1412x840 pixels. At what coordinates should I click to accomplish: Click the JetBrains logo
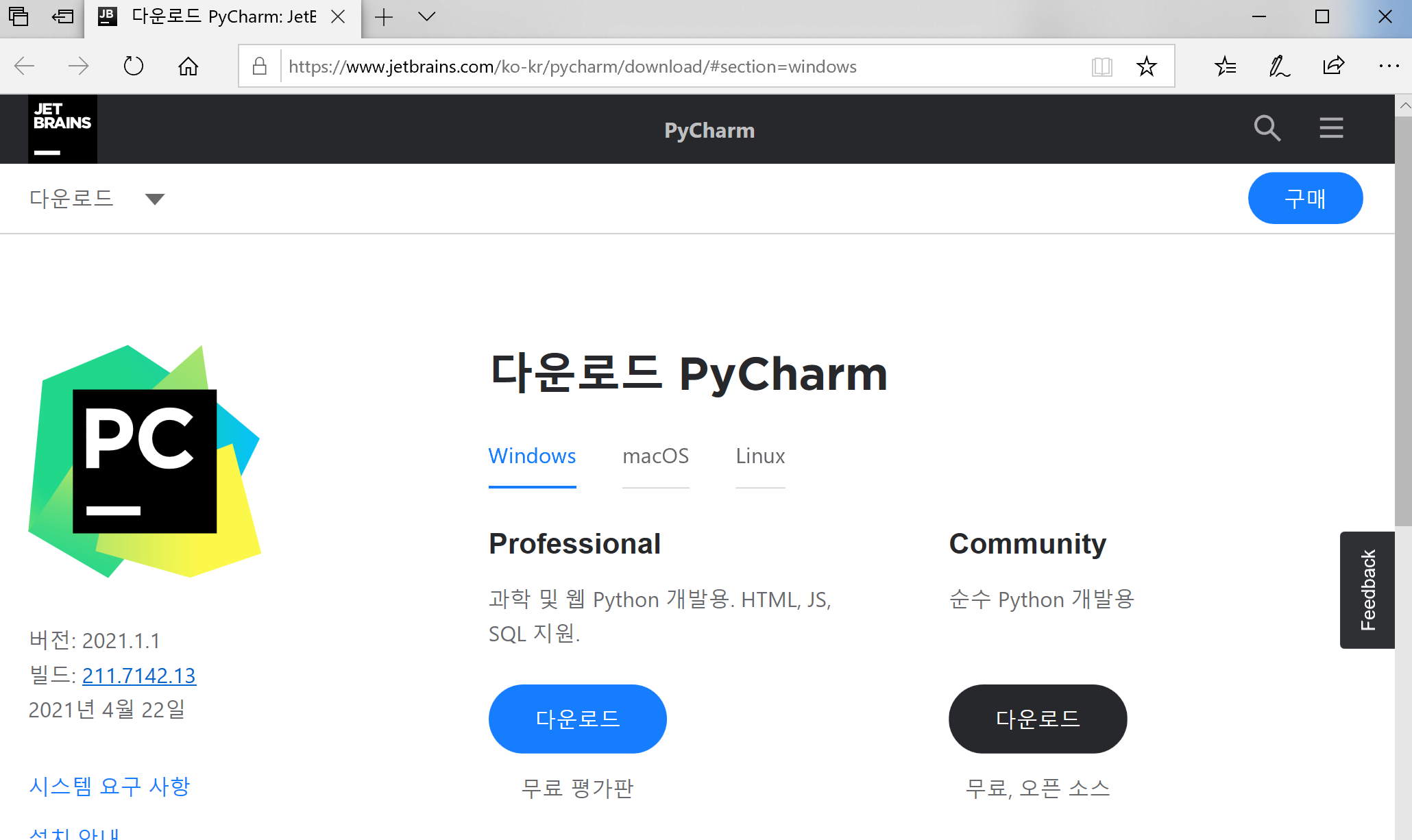(62, 129)
